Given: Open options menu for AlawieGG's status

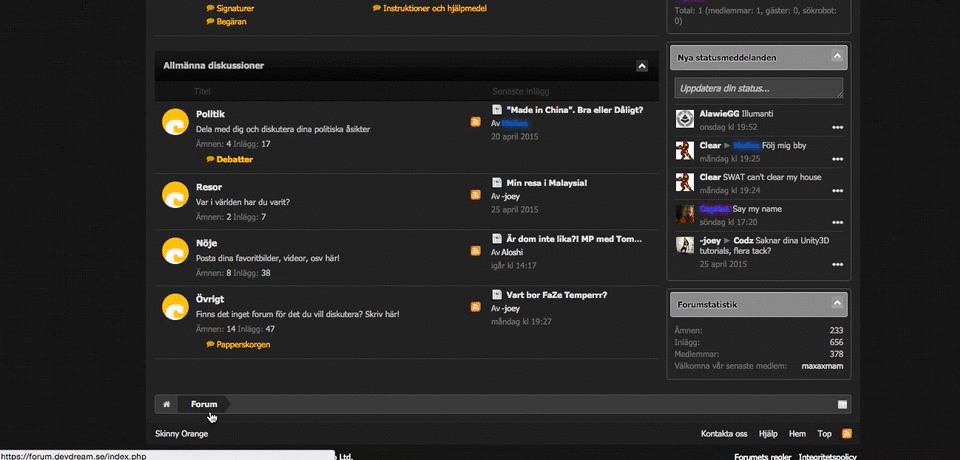Looking at the screenshot, I should (837, 128).
